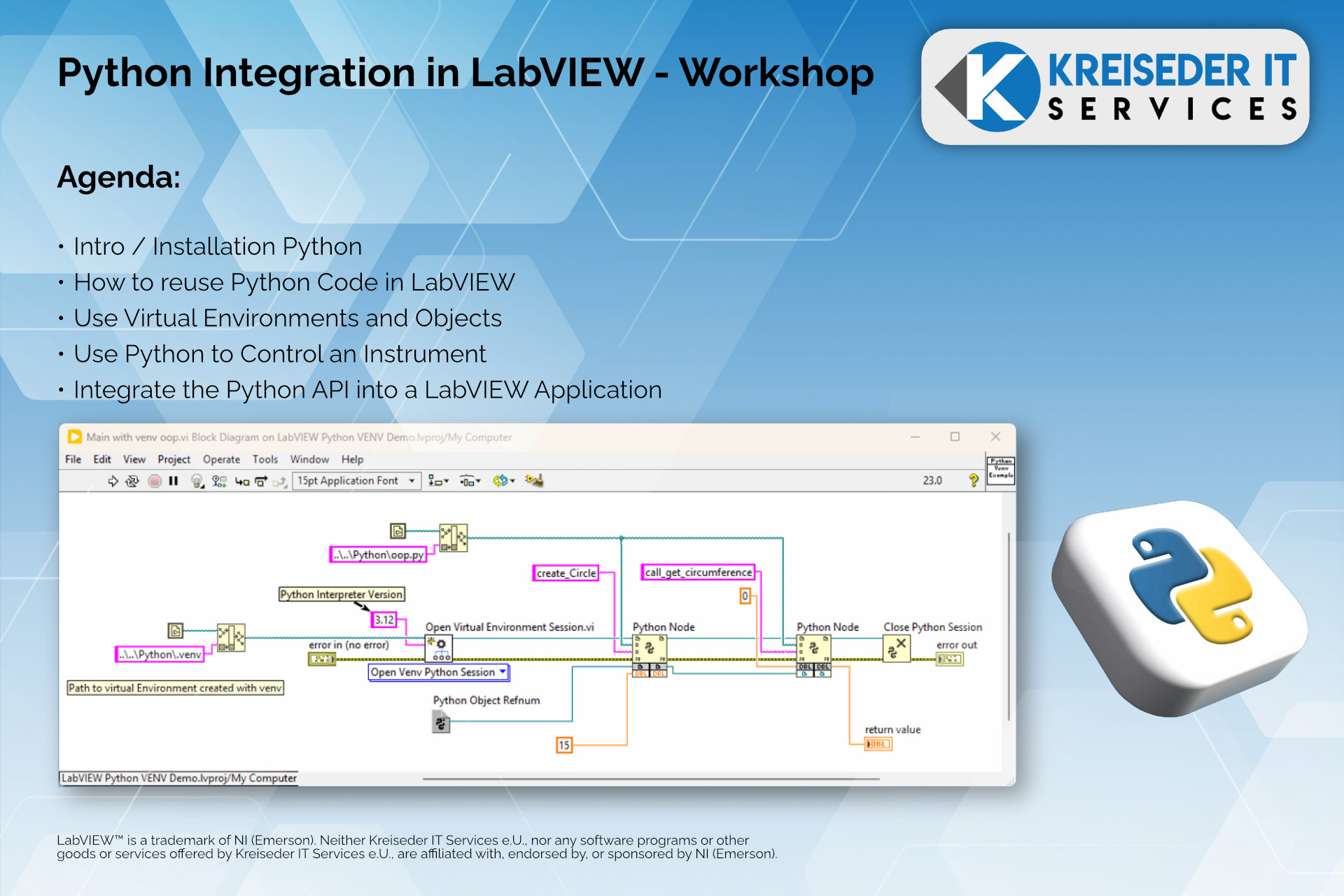The image size is (1344, 896).
Task: Toggle Retain Wire Values button
Action: (x=220, y=481)
